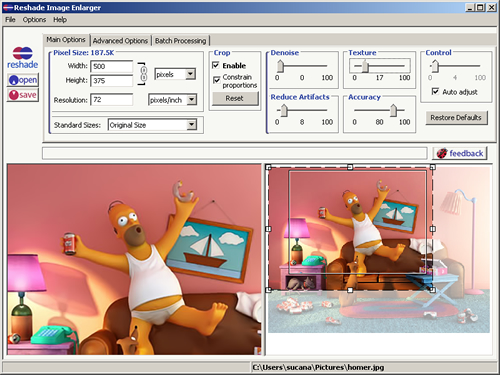Click the aspect ratio chain link icon

143,74
